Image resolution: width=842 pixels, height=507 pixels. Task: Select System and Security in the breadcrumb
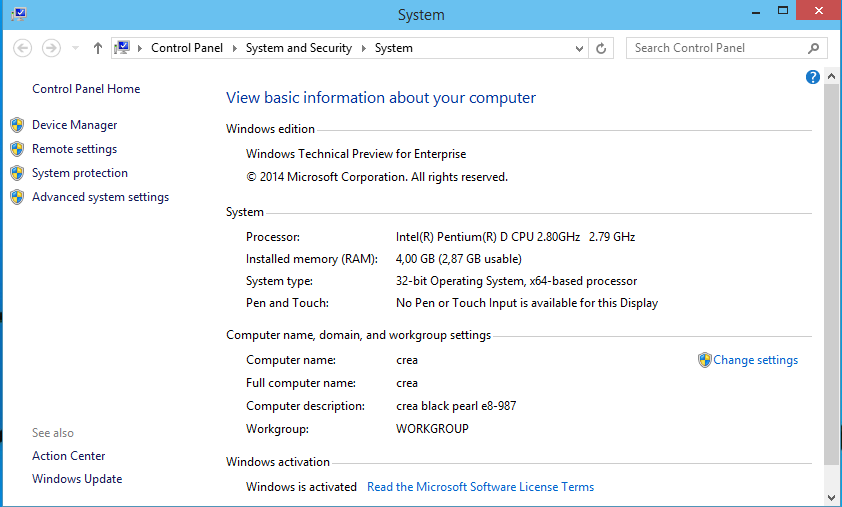pos(298,48)
